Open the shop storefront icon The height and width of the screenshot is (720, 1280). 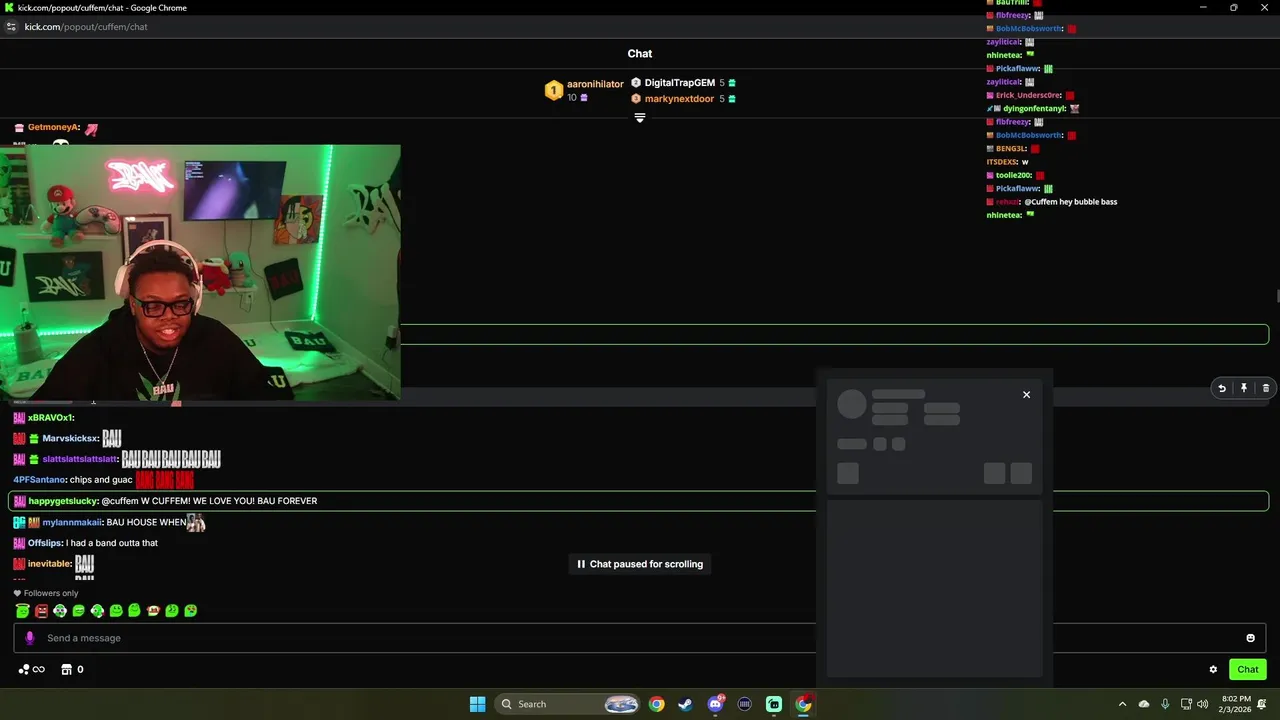[x=67, y=670]
